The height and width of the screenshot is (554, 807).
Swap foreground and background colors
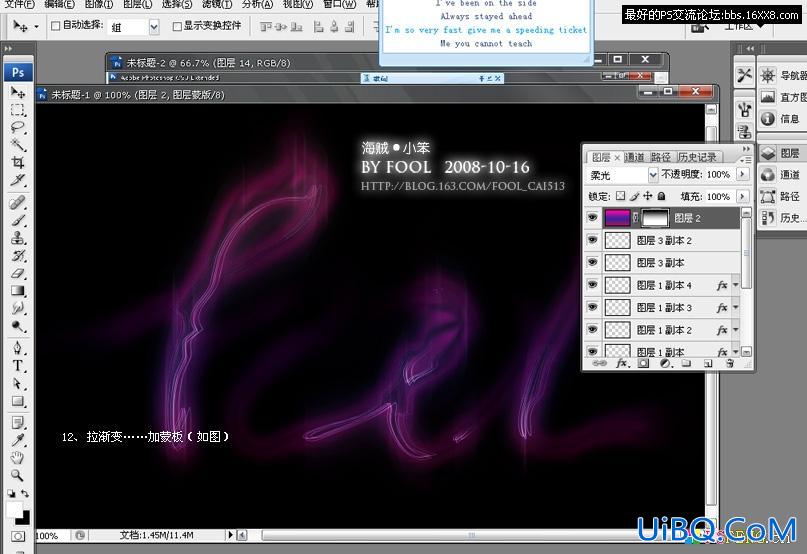coord(25,493)
